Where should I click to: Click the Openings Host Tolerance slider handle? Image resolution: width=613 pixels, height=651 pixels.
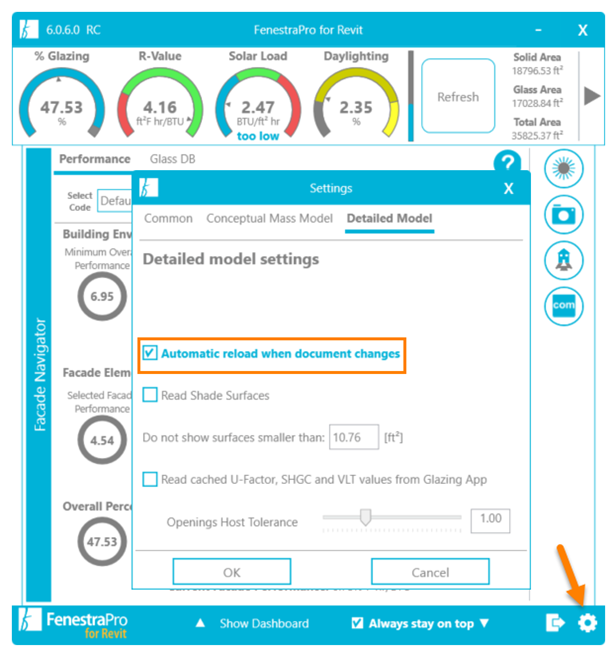(x=365, y=518)
